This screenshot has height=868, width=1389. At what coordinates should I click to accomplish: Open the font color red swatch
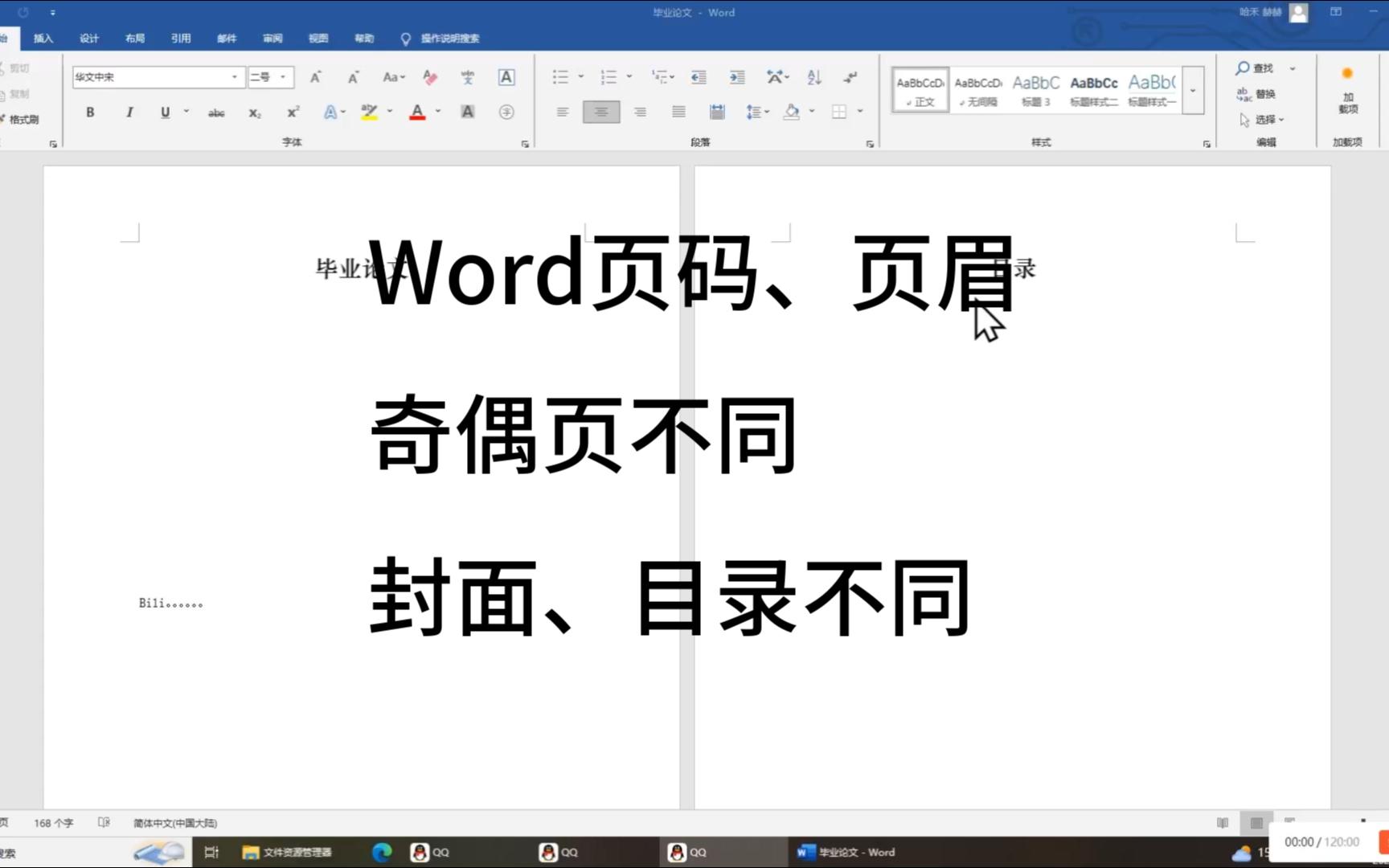pos(417,113)
